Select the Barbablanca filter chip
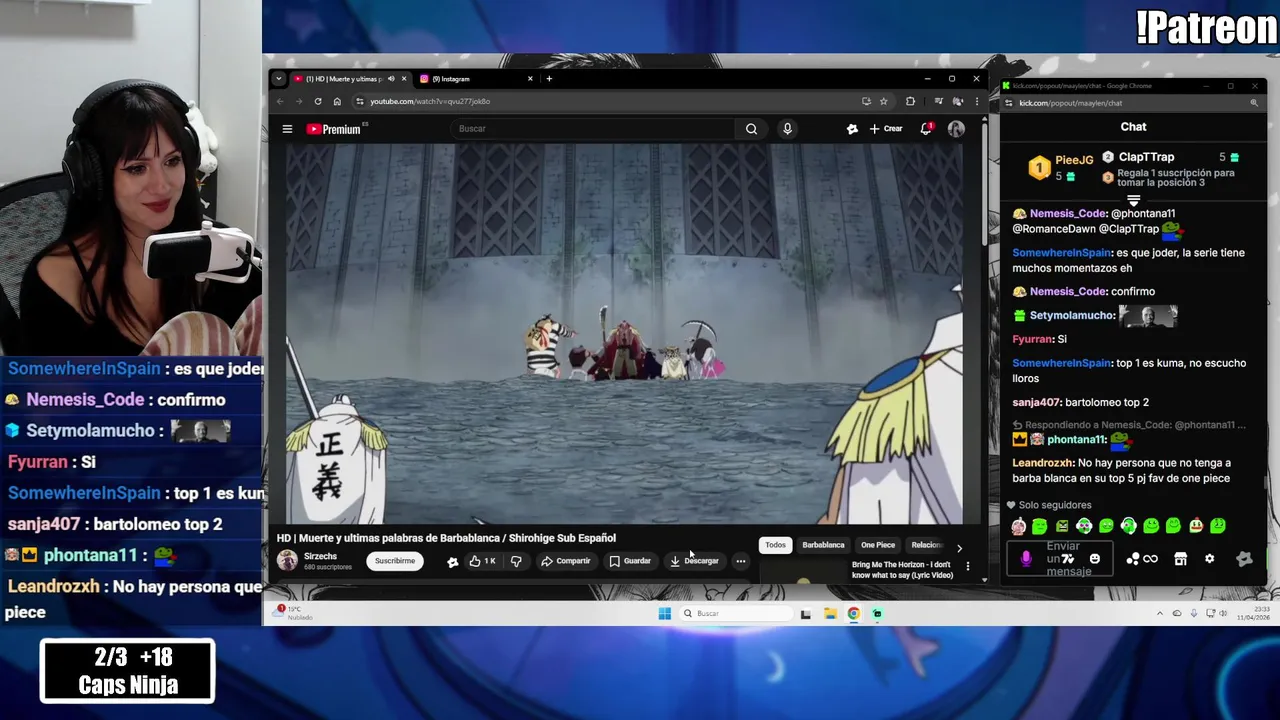Image resolution: width=1280 pixels, height=720 pixels. pyautogui.click(x=823, y=545)
